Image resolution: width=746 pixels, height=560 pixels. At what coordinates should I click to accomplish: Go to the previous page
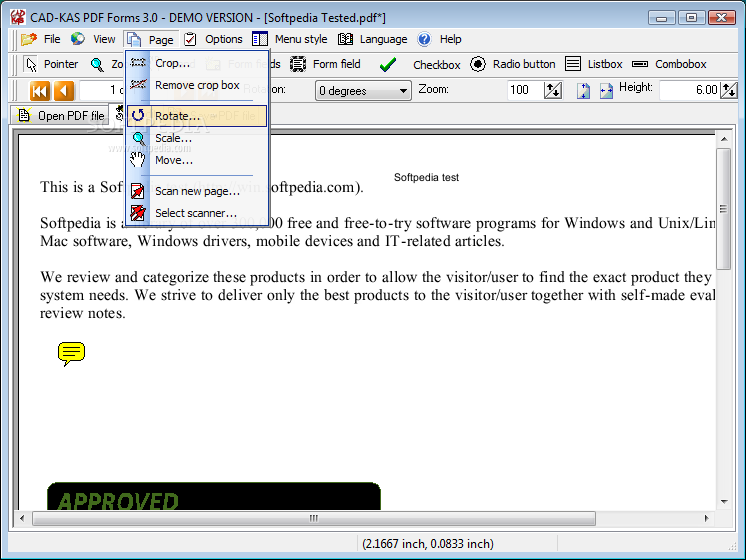(64, 90)
